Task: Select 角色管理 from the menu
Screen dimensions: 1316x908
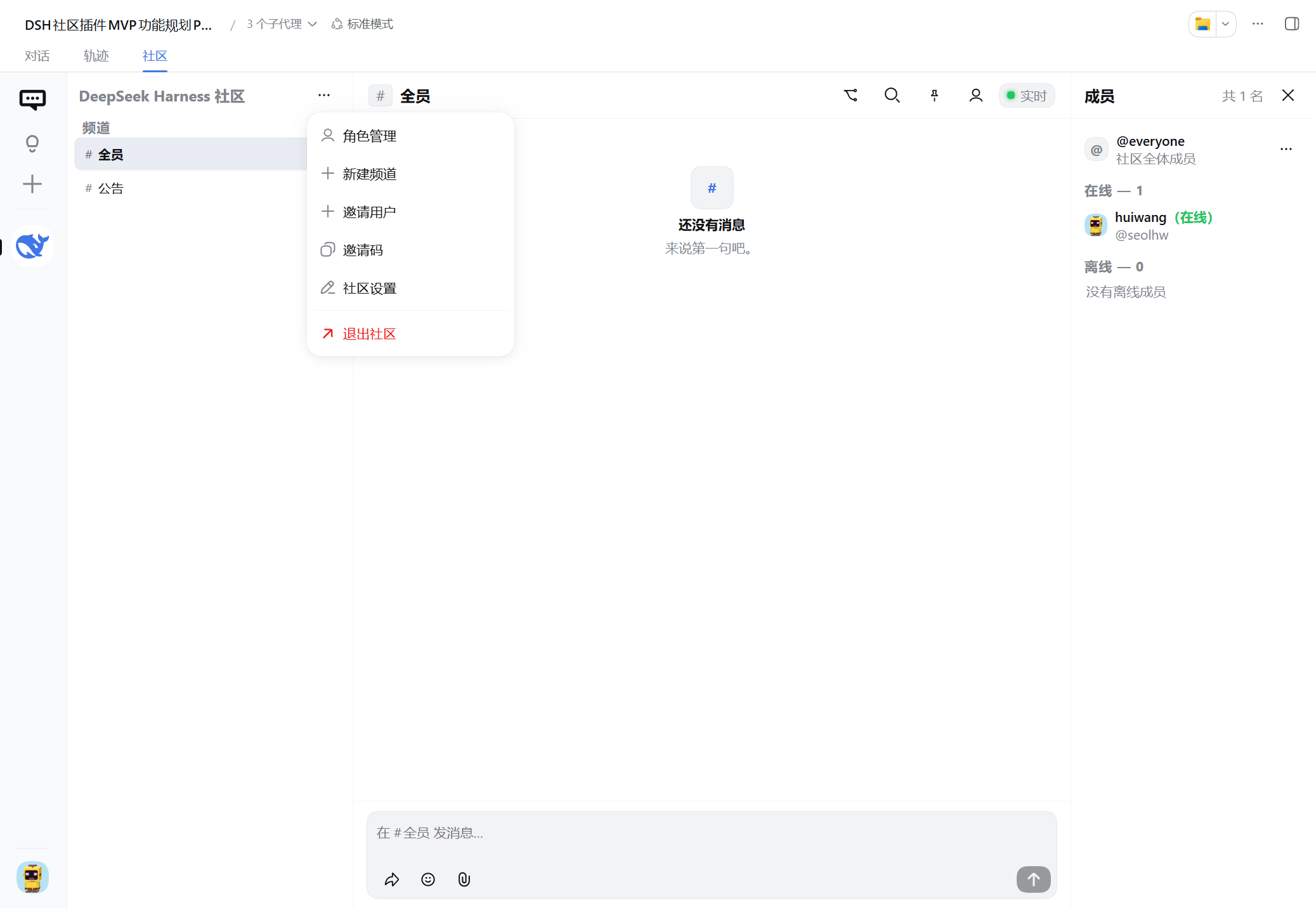Action: coord(410,136)
